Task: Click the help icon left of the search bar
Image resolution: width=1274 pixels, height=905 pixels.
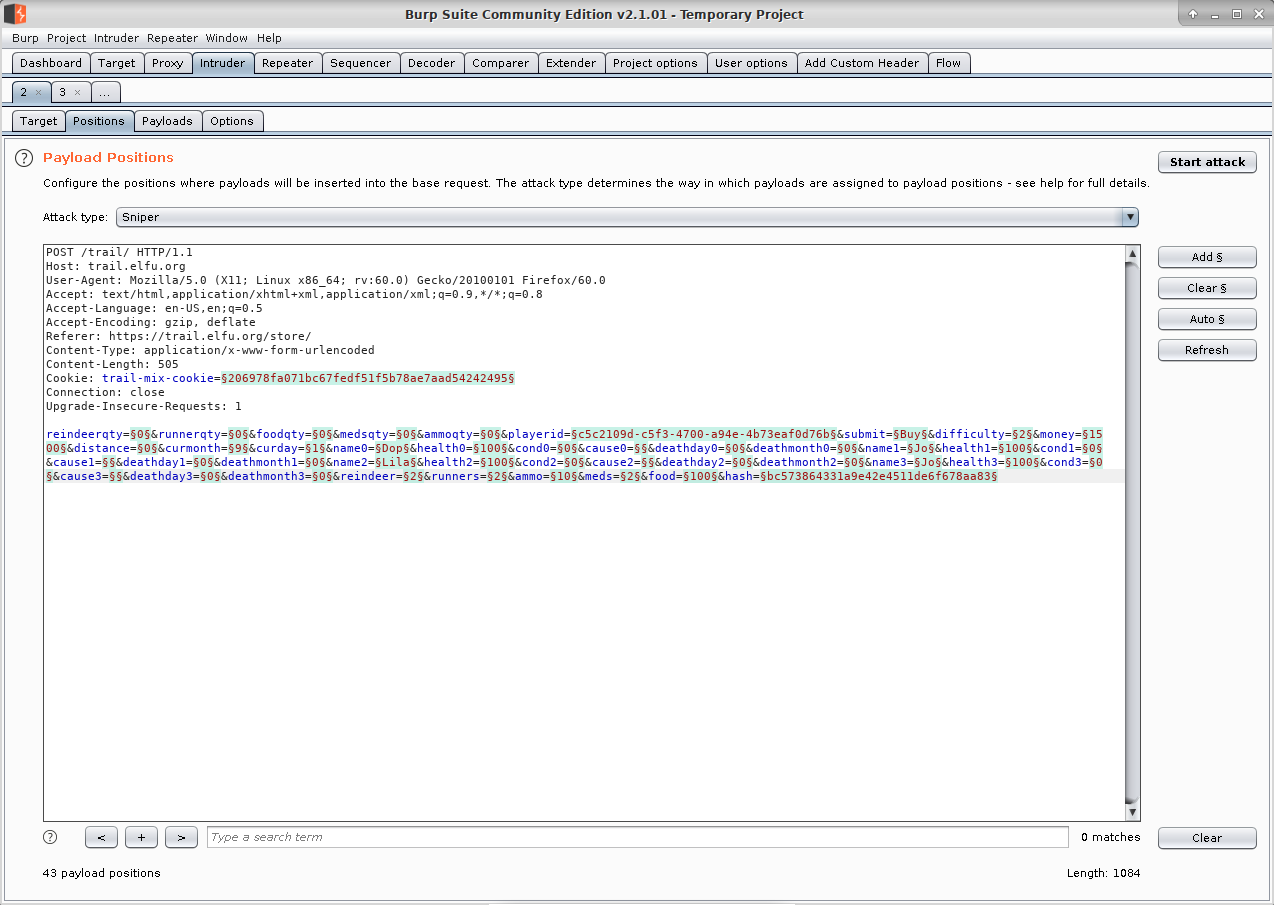Action: coord(50,837)
